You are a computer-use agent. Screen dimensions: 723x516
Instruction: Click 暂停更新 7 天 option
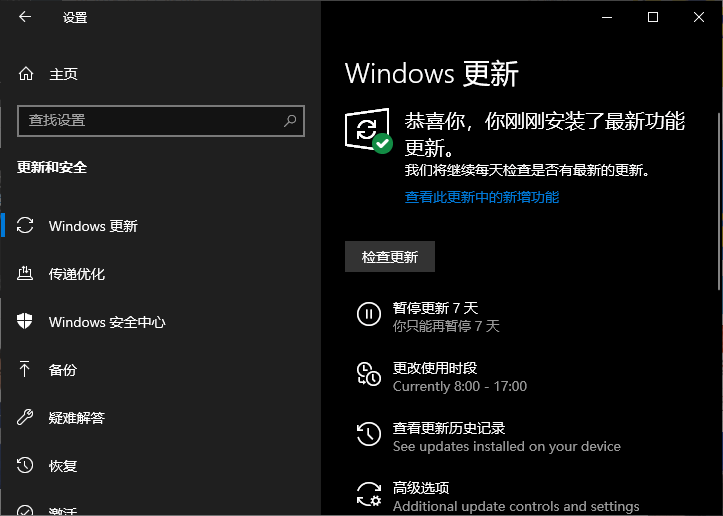pyautogui.click(x=435, y=308)
